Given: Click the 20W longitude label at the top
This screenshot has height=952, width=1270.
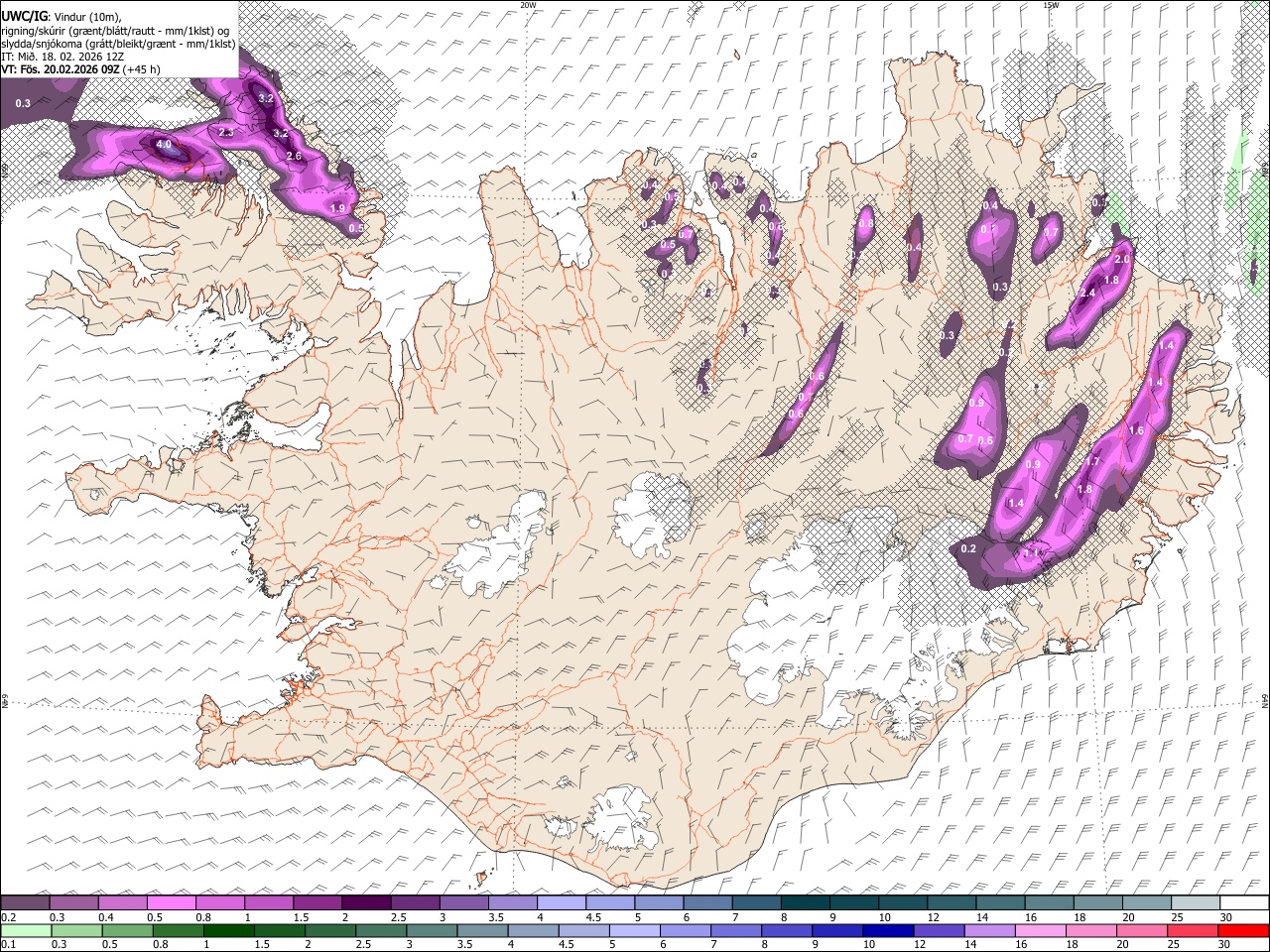Looking at the screenshot, I should (528, 5).
